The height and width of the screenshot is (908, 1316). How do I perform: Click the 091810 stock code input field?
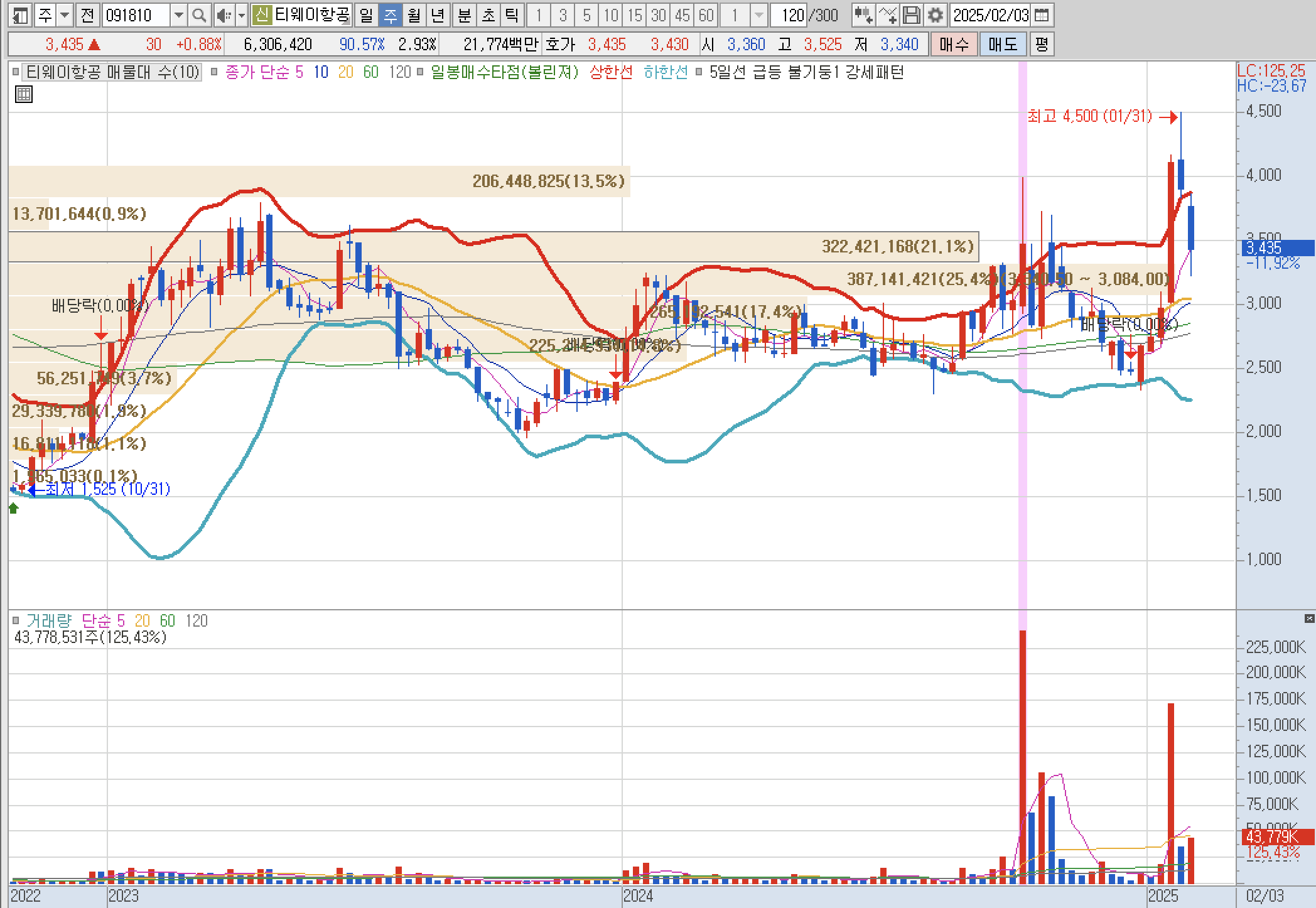click(136, 15)
